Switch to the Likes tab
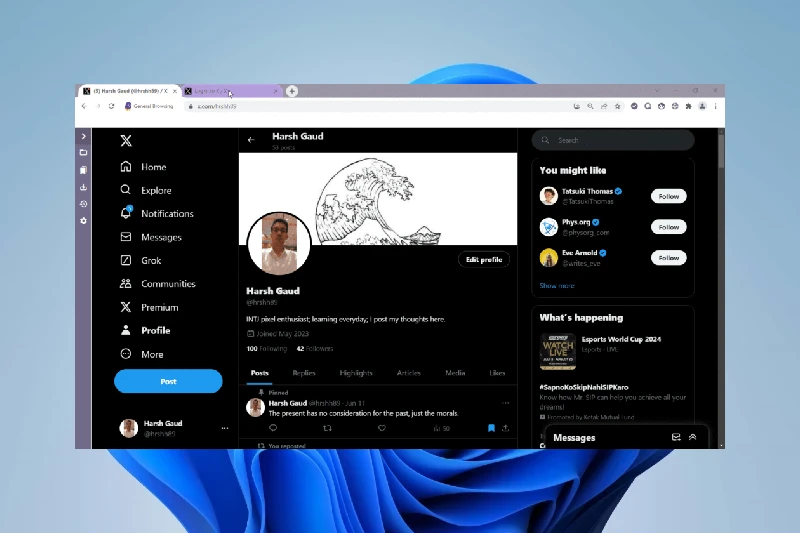The image size is (800, 533). (x=497, y=373)
